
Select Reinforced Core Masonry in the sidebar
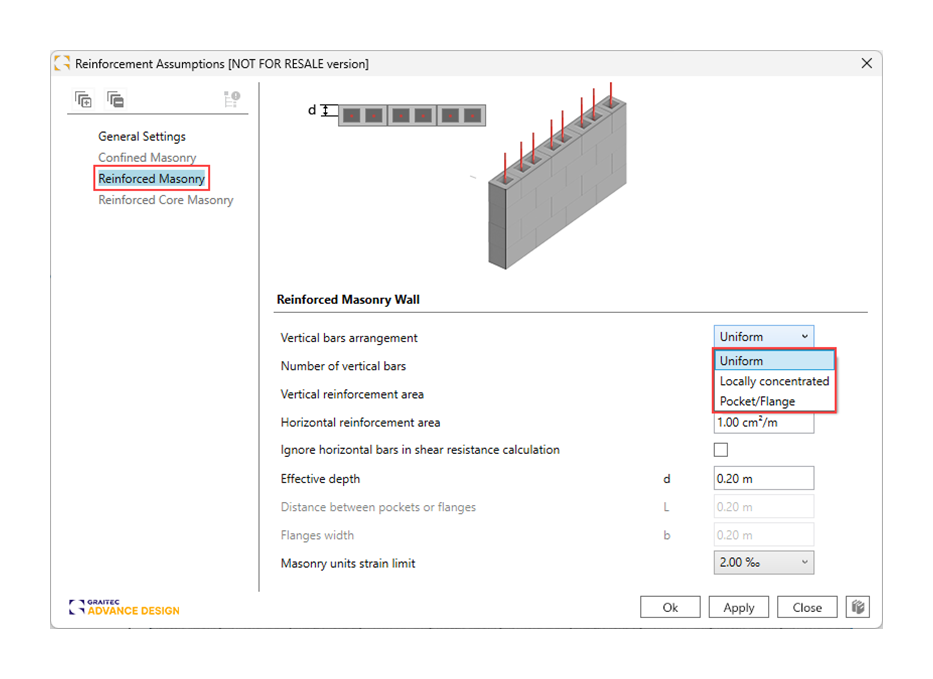[165, 200]
